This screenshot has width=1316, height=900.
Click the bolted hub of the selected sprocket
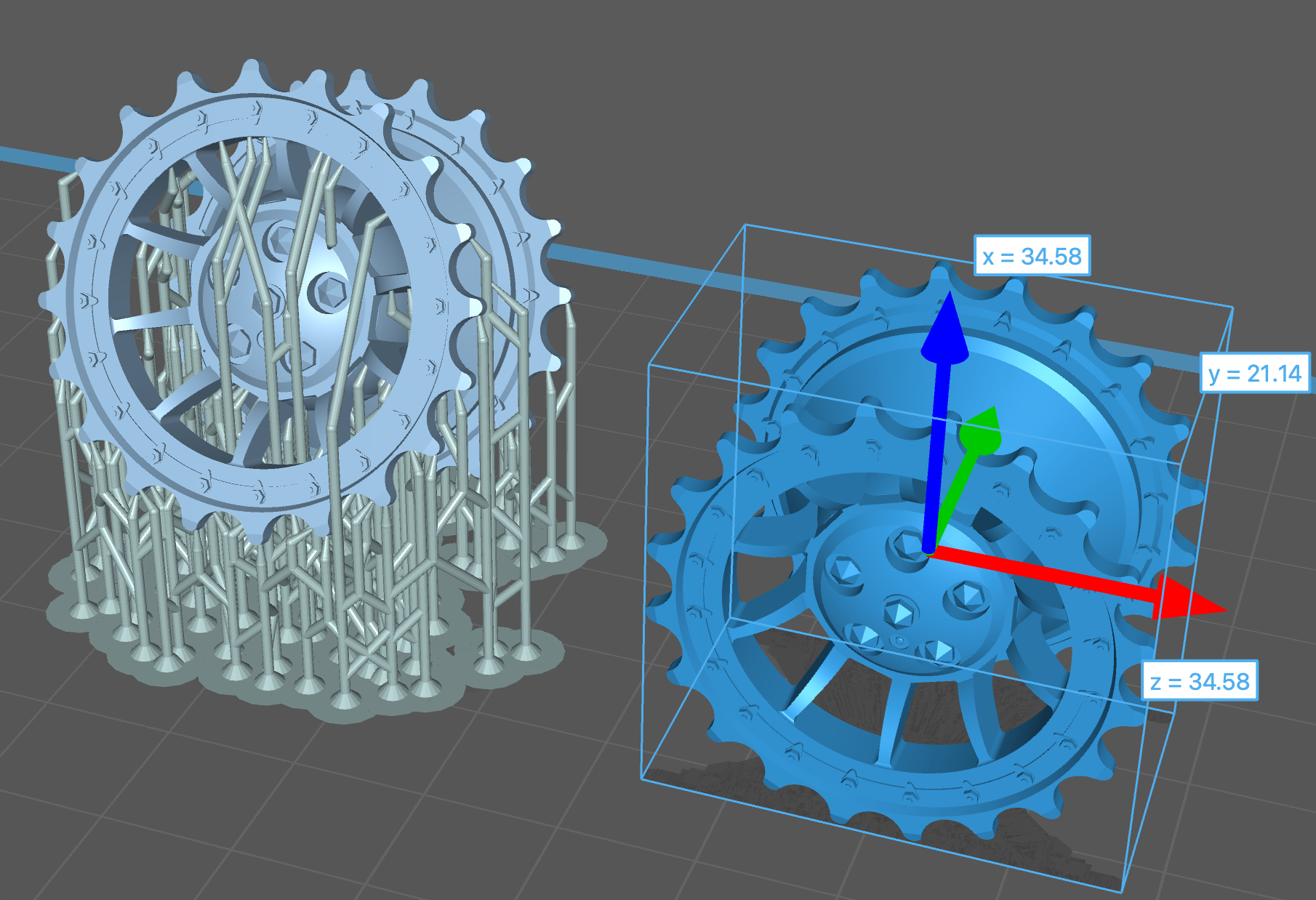coord(909,596)
